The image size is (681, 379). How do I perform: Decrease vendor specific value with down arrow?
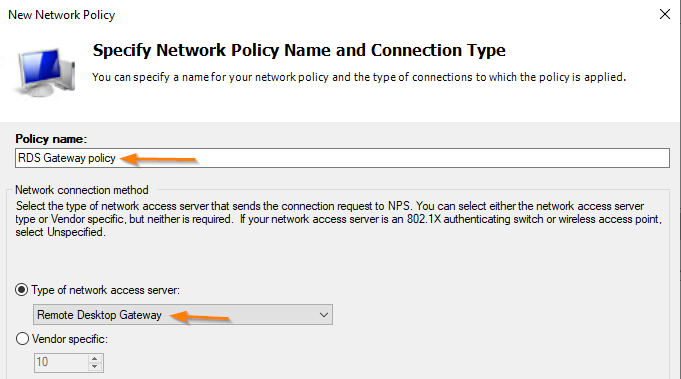(x=95, y=366)
